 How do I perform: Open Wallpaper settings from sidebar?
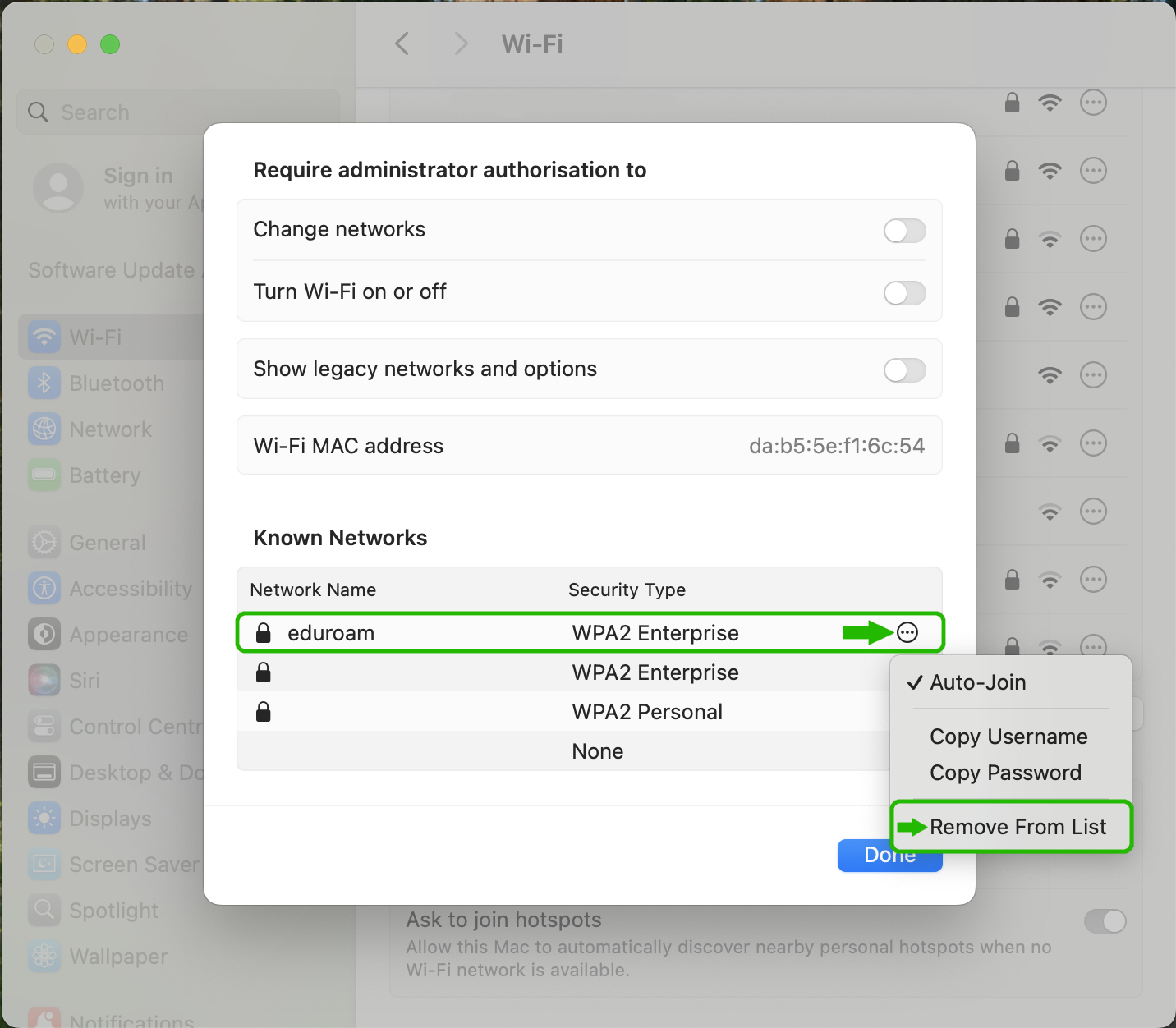coord(117,956)
